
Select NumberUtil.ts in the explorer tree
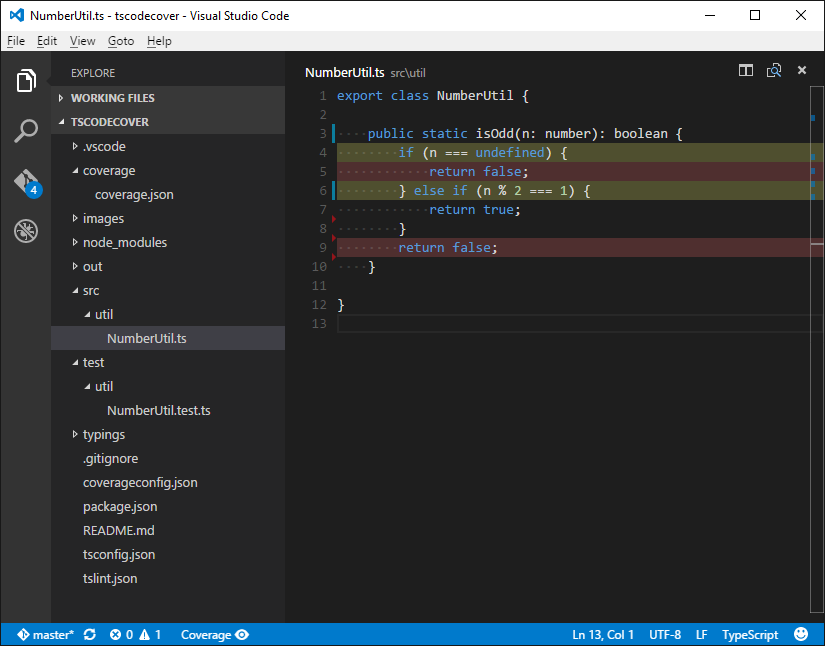click(168, 338)
